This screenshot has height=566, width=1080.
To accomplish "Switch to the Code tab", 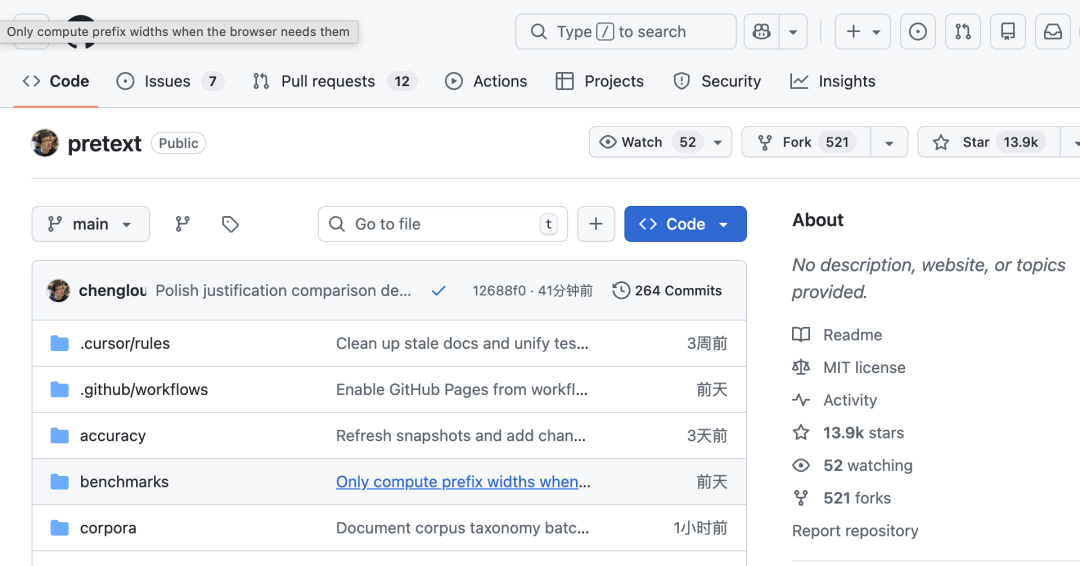I will click(x=56, y=81).
